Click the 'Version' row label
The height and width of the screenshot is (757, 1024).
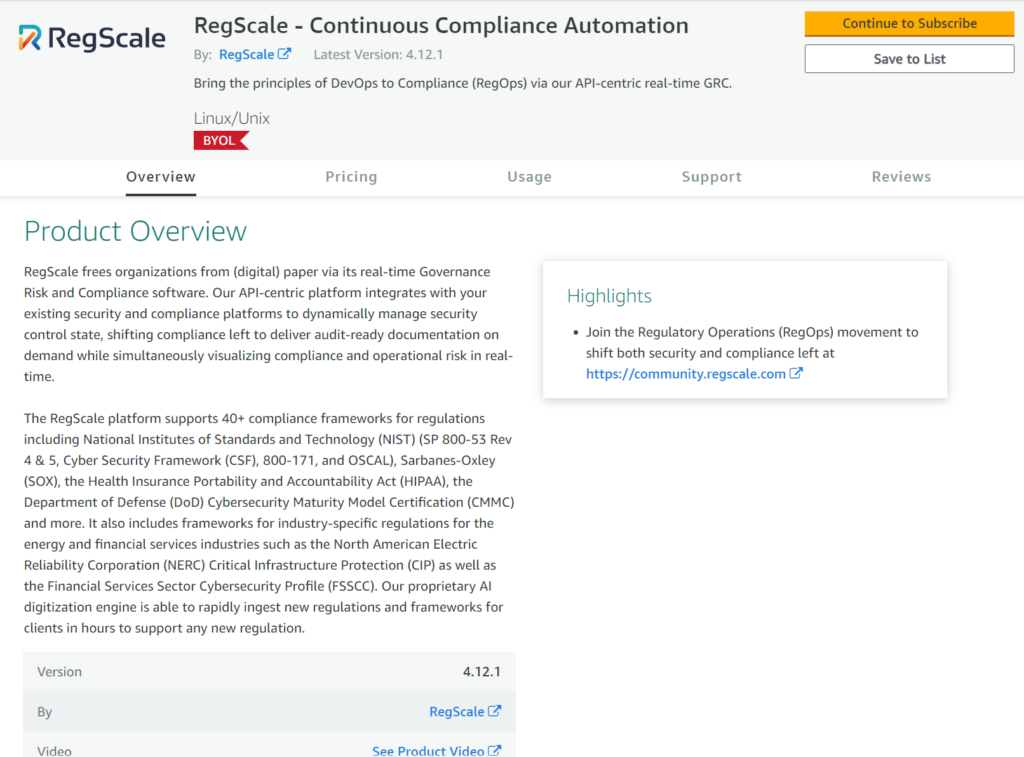(59, 671)
